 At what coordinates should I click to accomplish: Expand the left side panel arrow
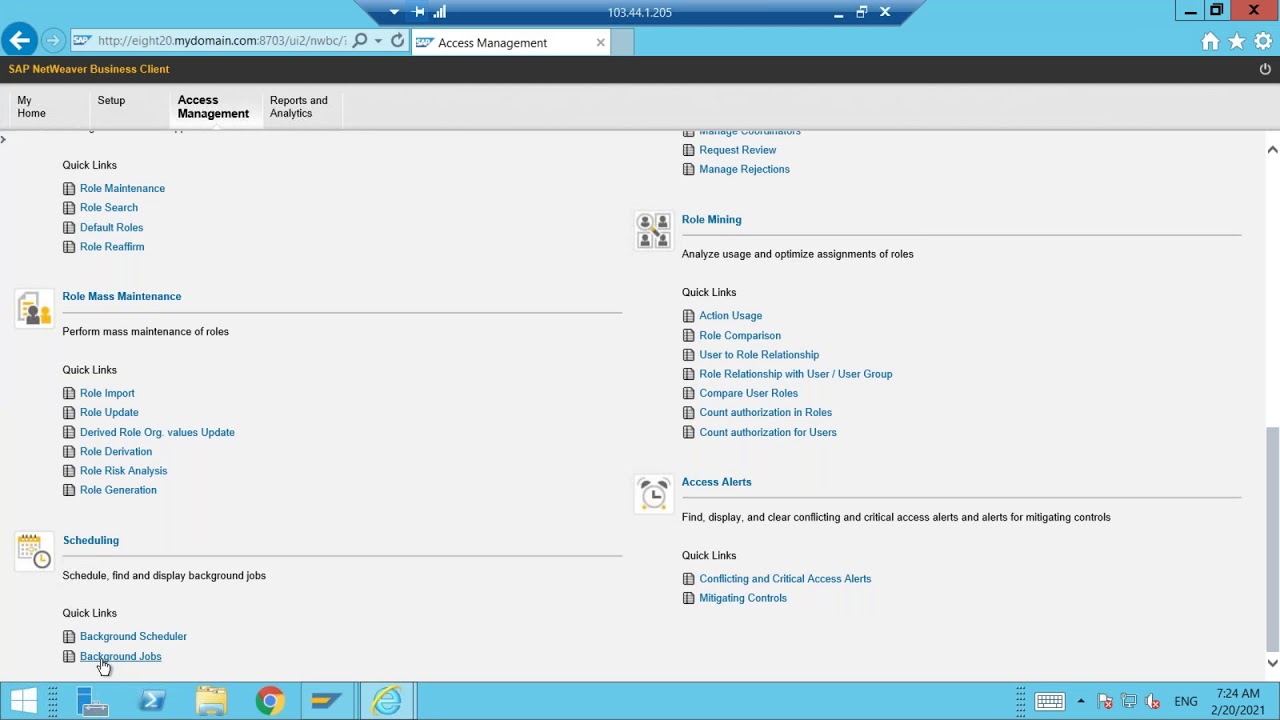tap(4, 139)
